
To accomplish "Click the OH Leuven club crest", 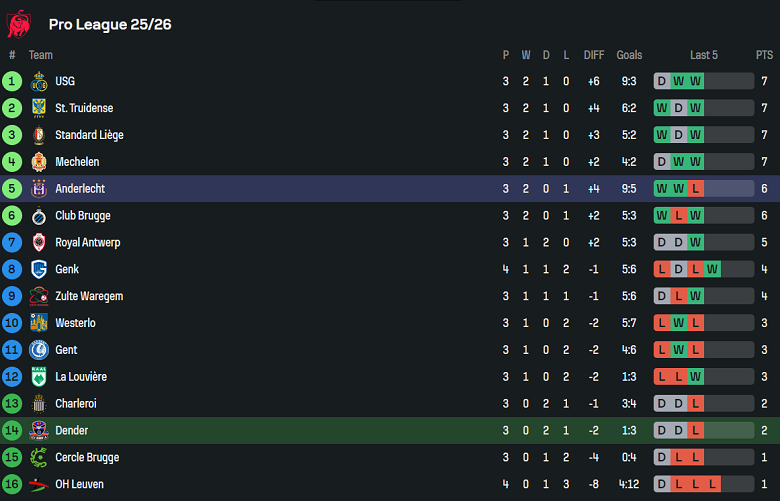I will 39,485.
